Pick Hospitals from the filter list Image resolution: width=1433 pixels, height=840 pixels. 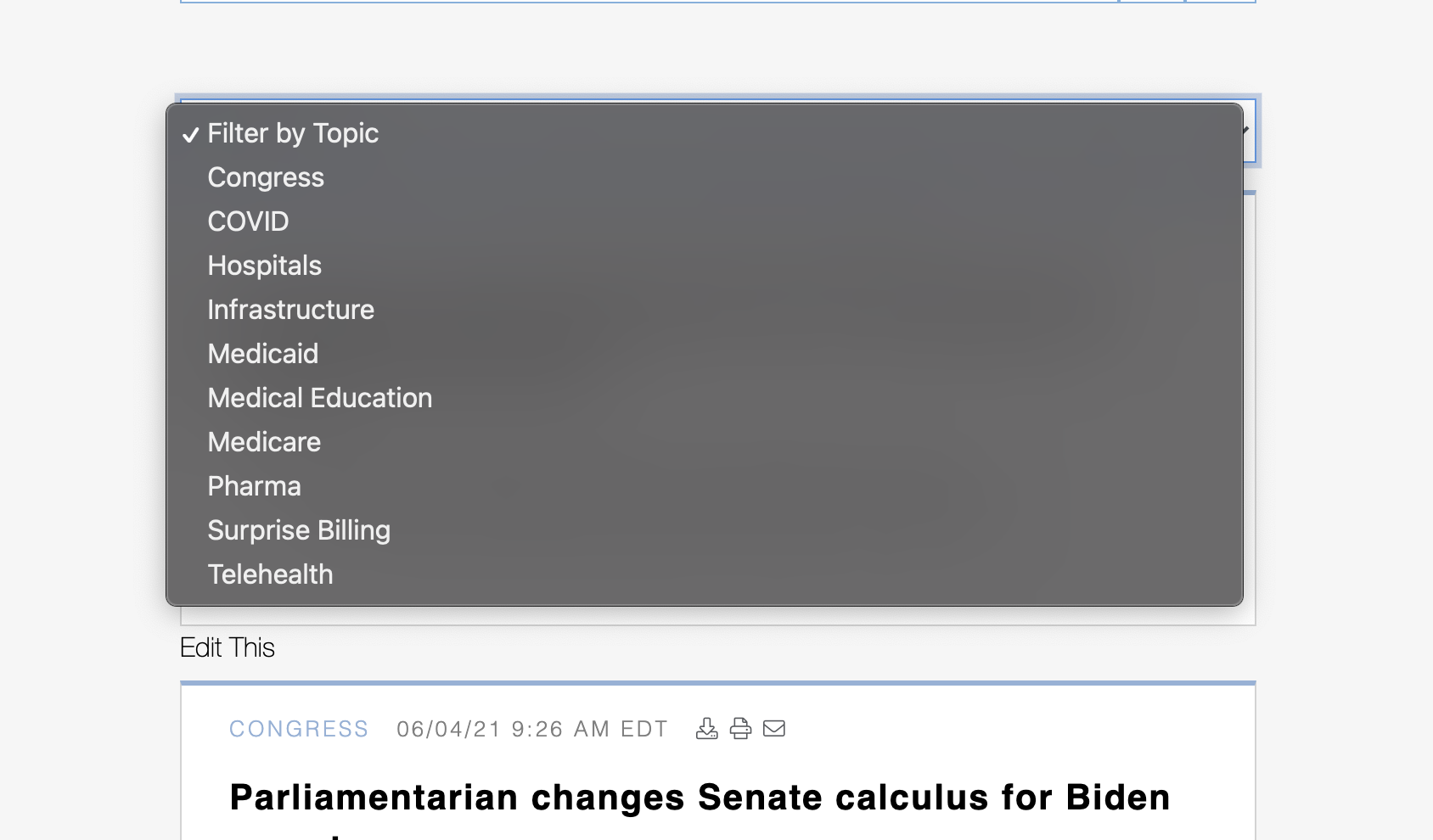[705, 266]
